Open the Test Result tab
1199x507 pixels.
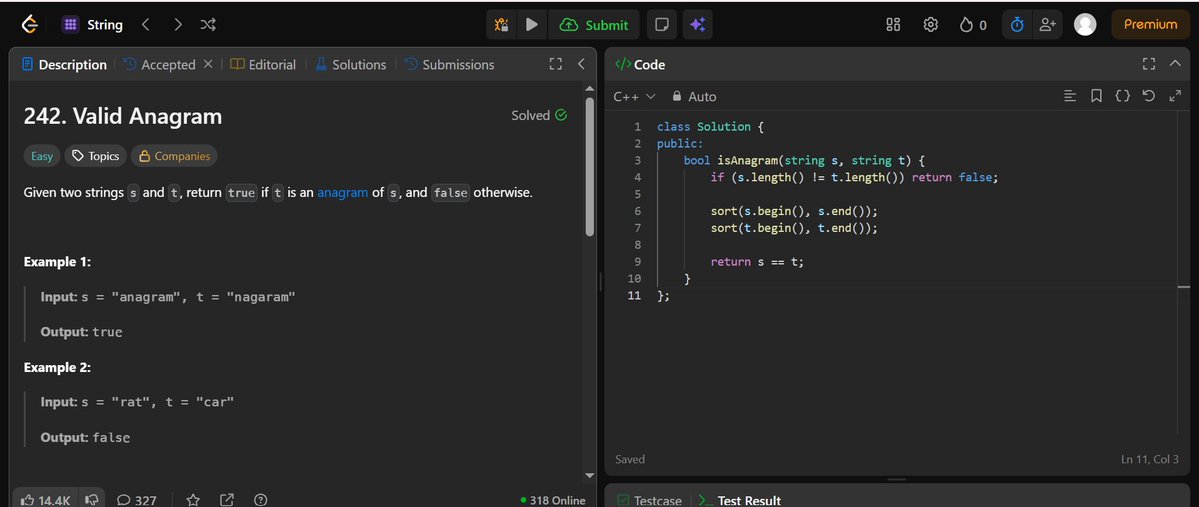[x=739, y=501]
